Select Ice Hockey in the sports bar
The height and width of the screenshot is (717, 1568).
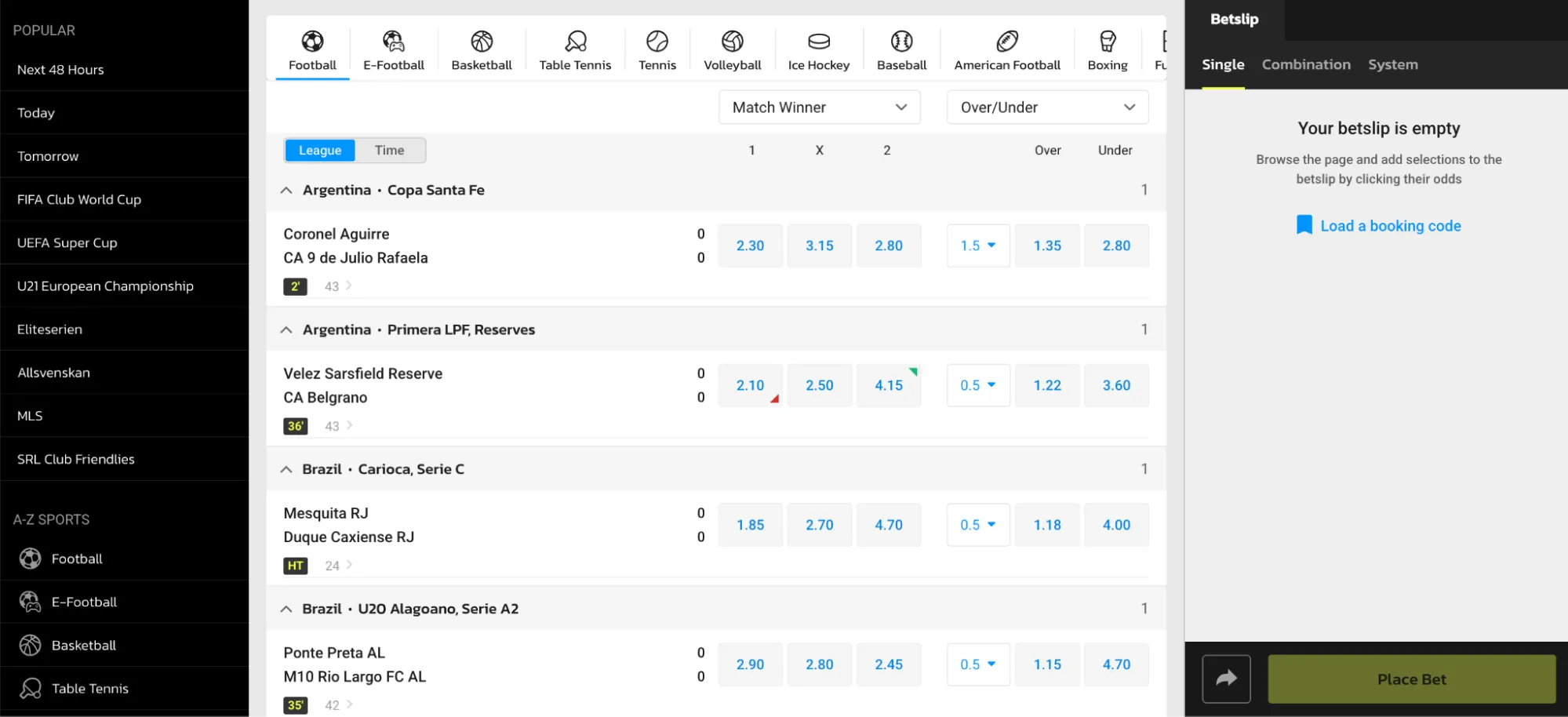[x=818, y=42]
